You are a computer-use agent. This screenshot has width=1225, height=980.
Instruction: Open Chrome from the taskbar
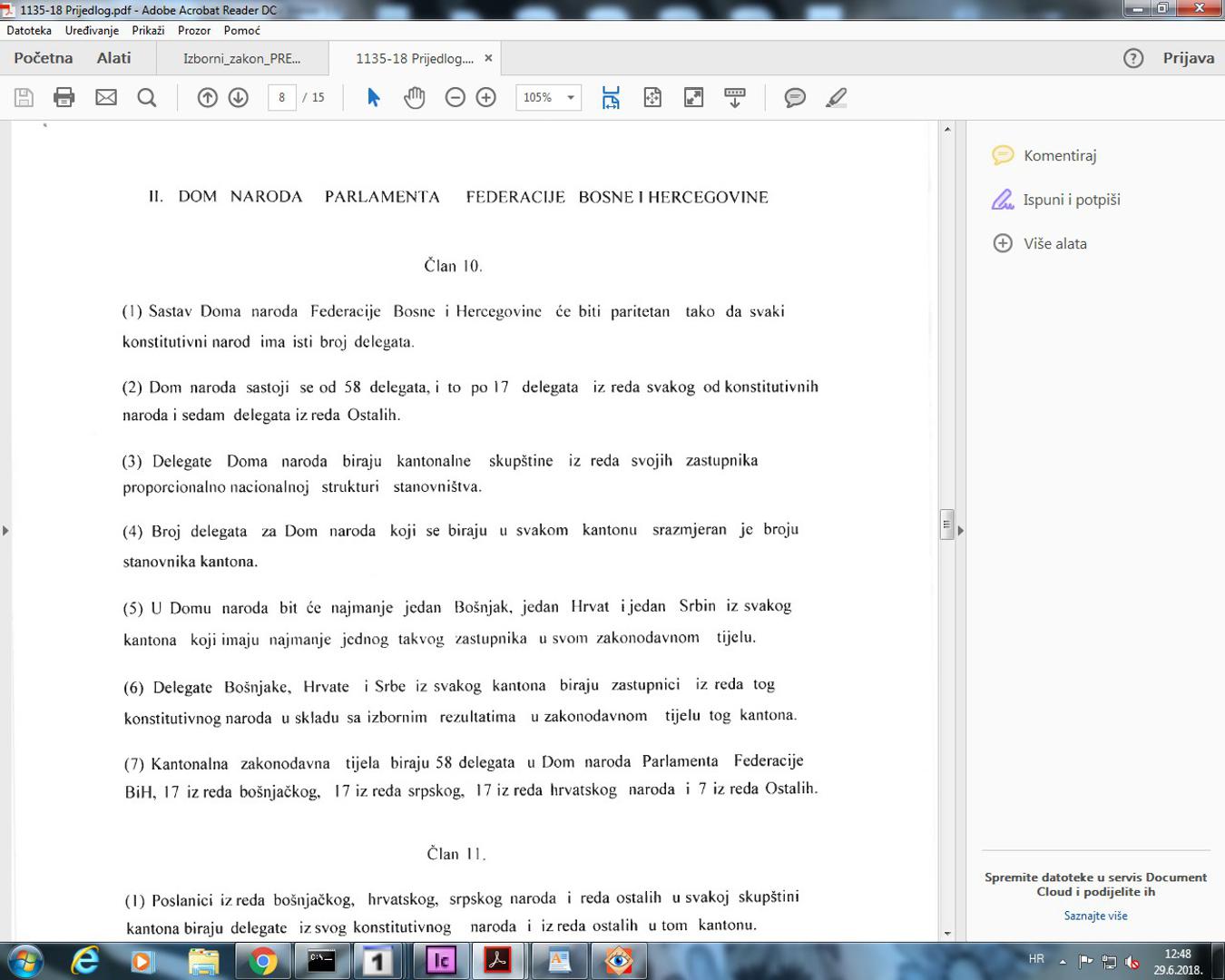coord(263,960)
